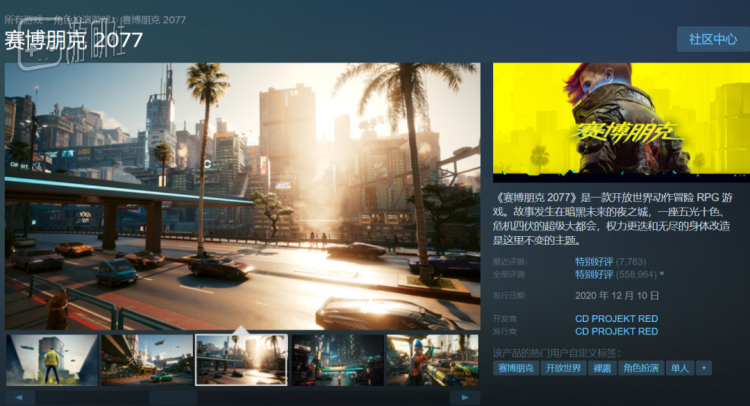Click the game title 赛博朋克 2077 heading
Viewport: 750px width, 406px height.
tap(74, 40)
